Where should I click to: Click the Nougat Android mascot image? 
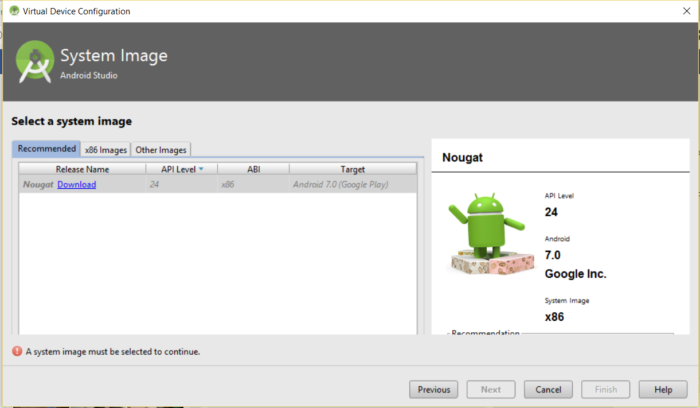click(491, 234)
